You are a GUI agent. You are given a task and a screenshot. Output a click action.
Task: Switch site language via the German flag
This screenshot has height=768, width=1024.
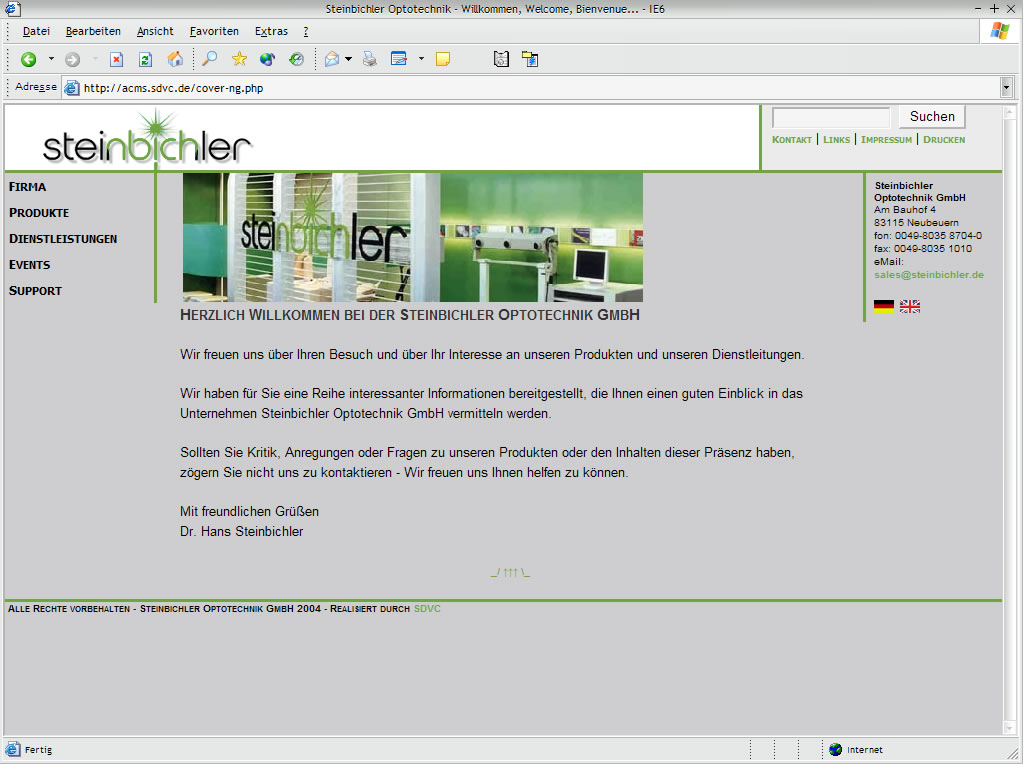[x=884, y=306]
